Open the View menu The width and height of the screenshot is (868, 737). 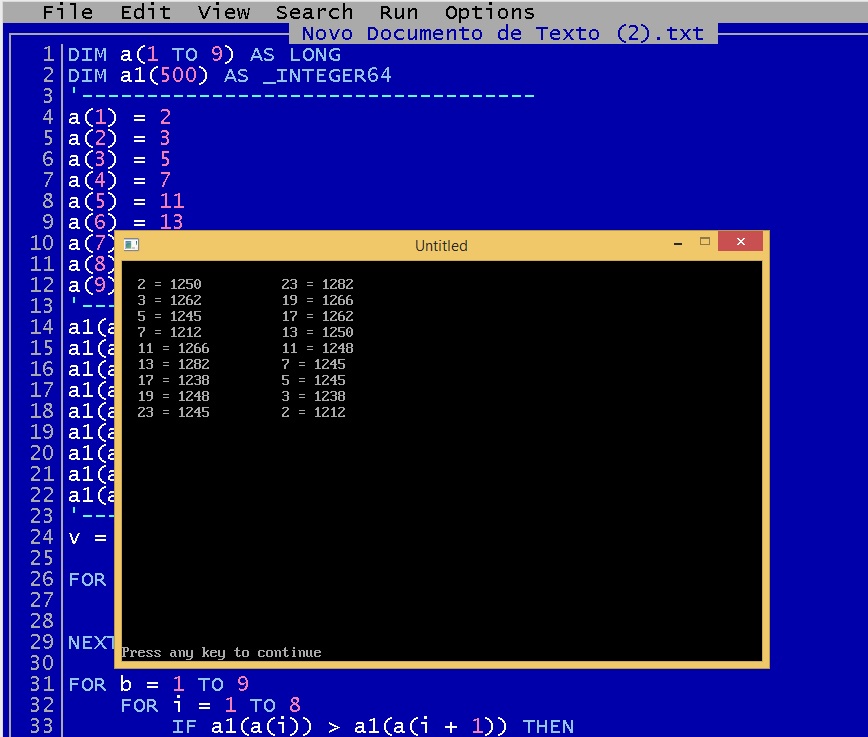pos(223,13)
